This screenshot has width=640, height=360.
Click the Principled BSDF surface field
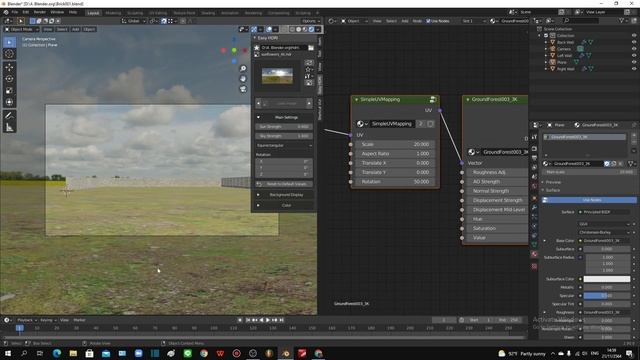pos(604,212)
